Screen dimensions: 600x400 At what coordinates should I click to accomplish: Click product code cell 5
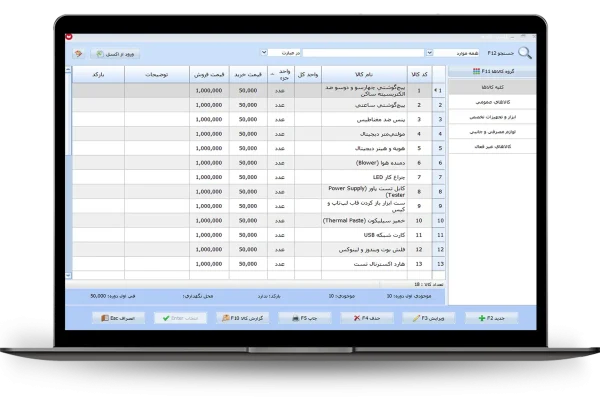click(419, 148)
